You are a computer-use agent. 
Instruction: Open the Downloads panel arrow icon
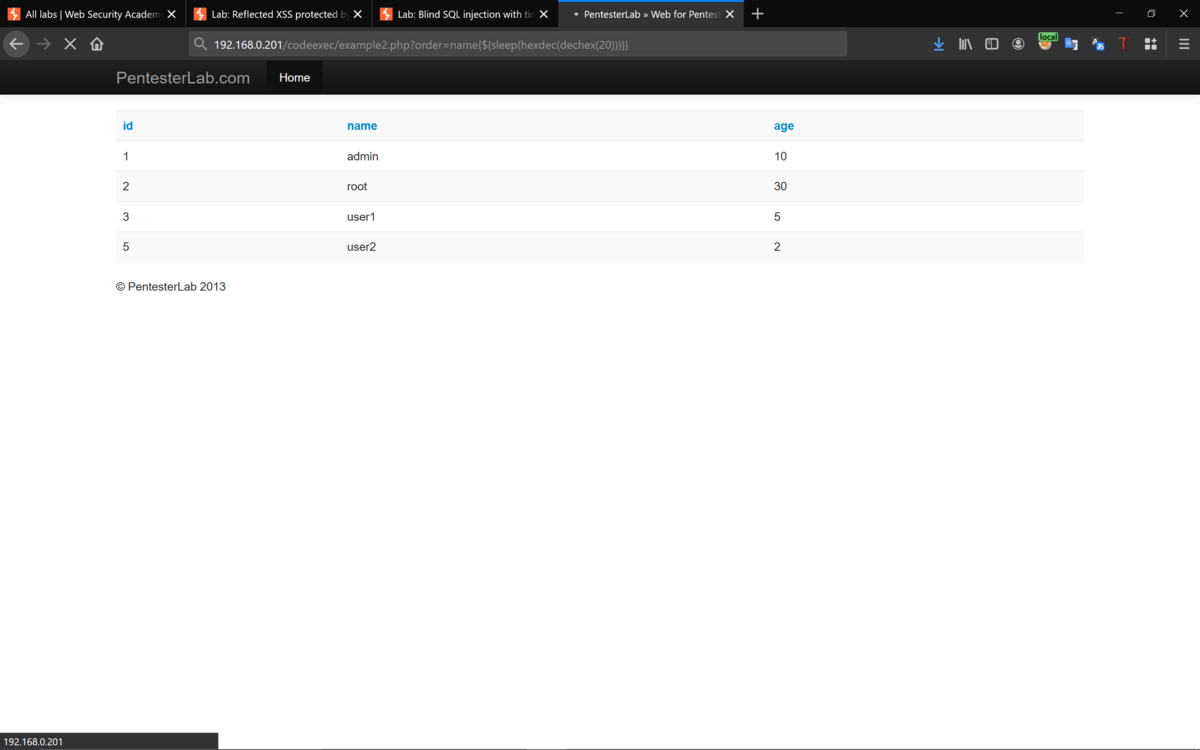939,44
